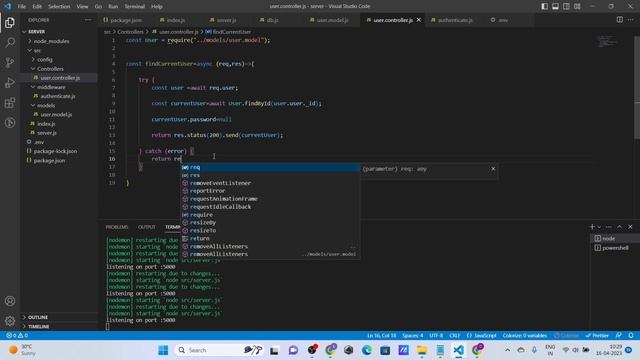Image resolution: width=640 pixels, height=360 pixels.
Task: Open the Accounts menu in activity bar
Action: coord(10,301)
